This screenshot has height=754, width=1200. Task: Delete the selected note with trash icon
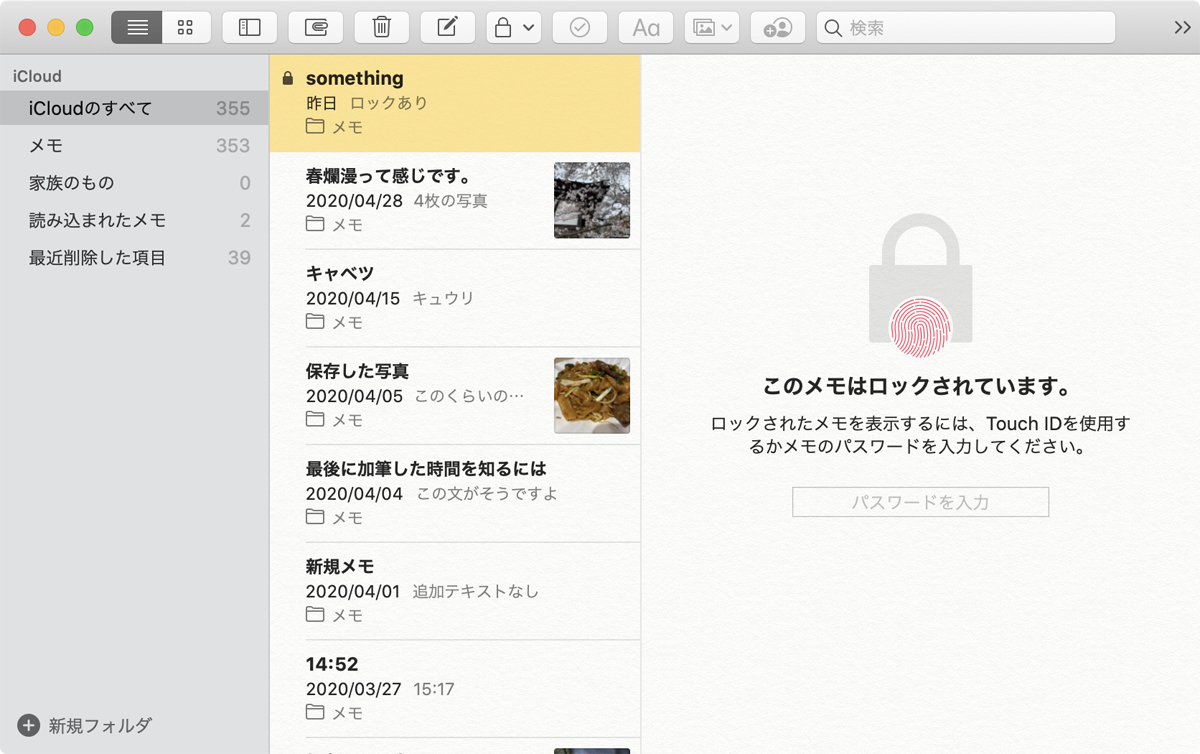click(x=382, y=27)
